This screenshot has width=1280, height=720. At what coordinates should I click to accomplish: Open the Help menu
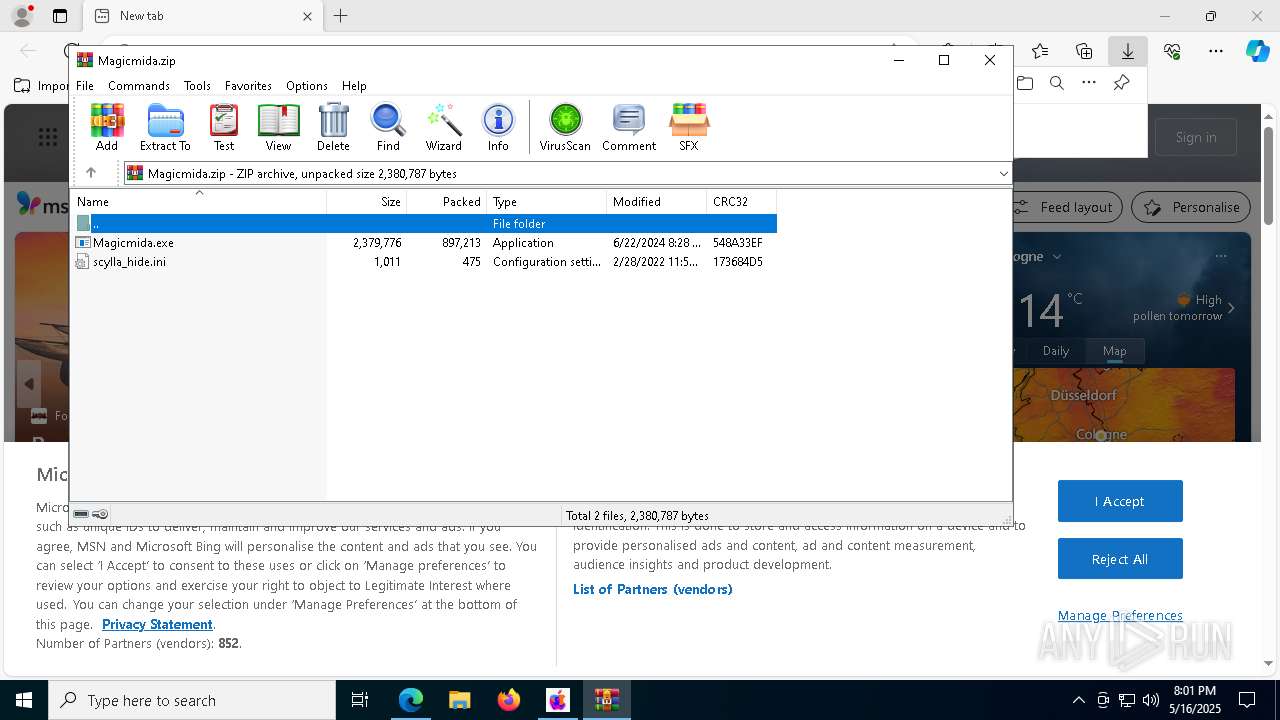tap(354, 86)
